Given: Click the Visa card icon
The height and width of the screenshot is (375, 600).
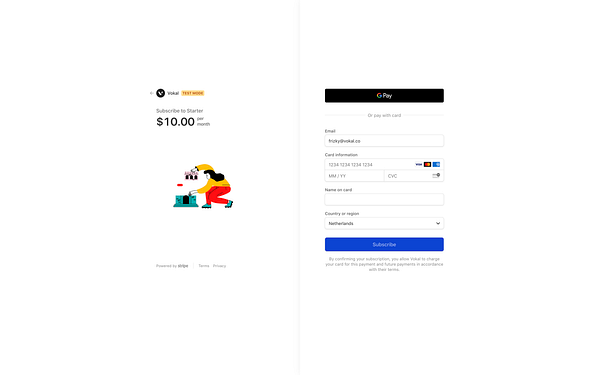Looking at the screenshot, I should point(419,165).
